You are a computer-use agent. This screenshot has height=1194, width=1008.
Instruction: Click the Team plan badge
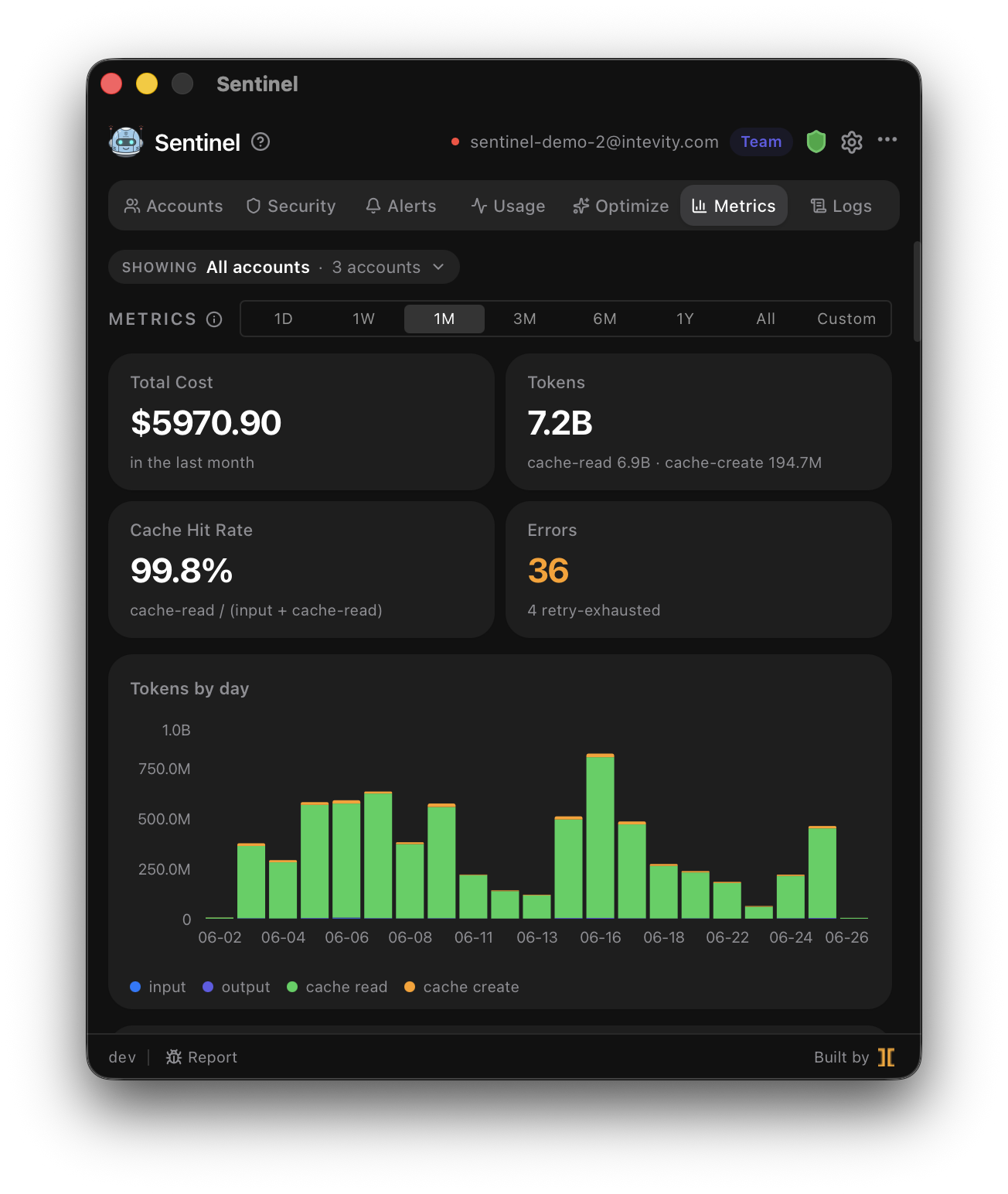(x=761, y=142)
